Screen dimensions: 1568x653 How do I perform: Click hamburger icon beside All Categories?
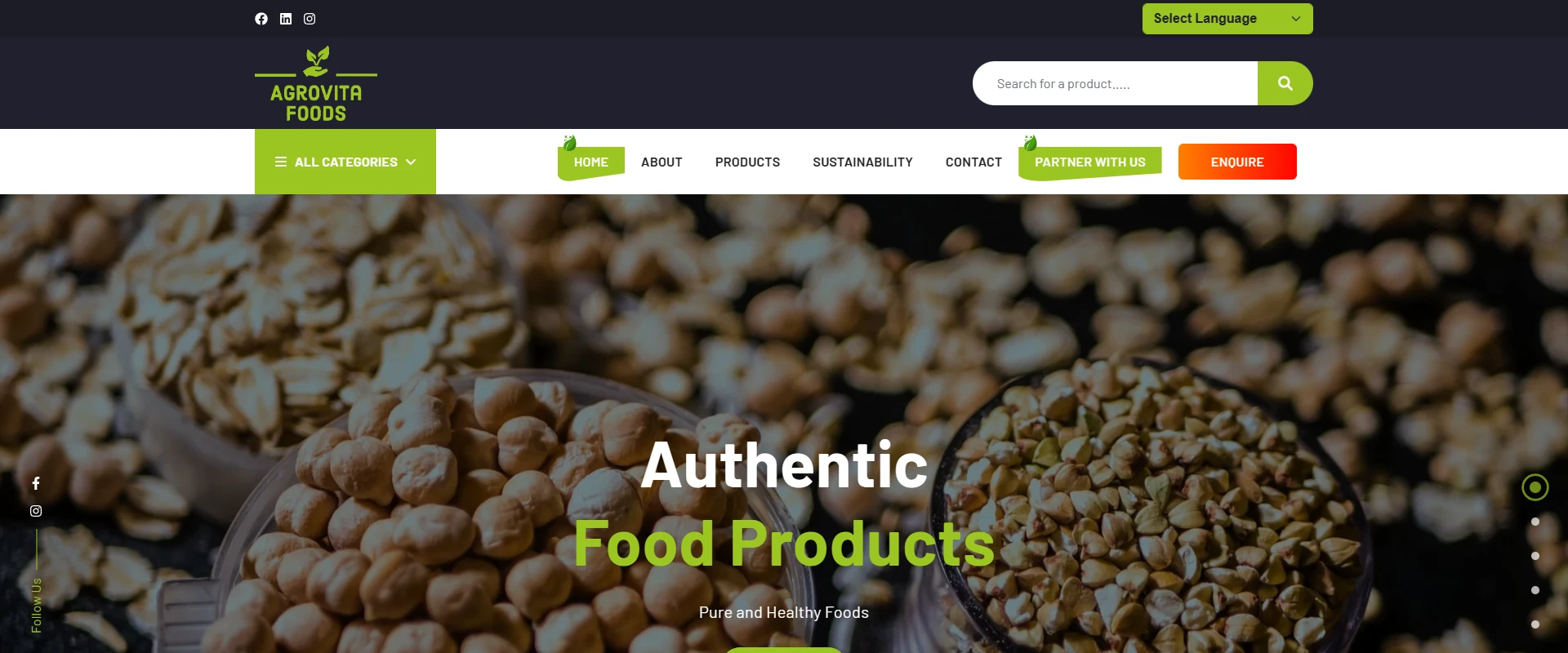281,162
